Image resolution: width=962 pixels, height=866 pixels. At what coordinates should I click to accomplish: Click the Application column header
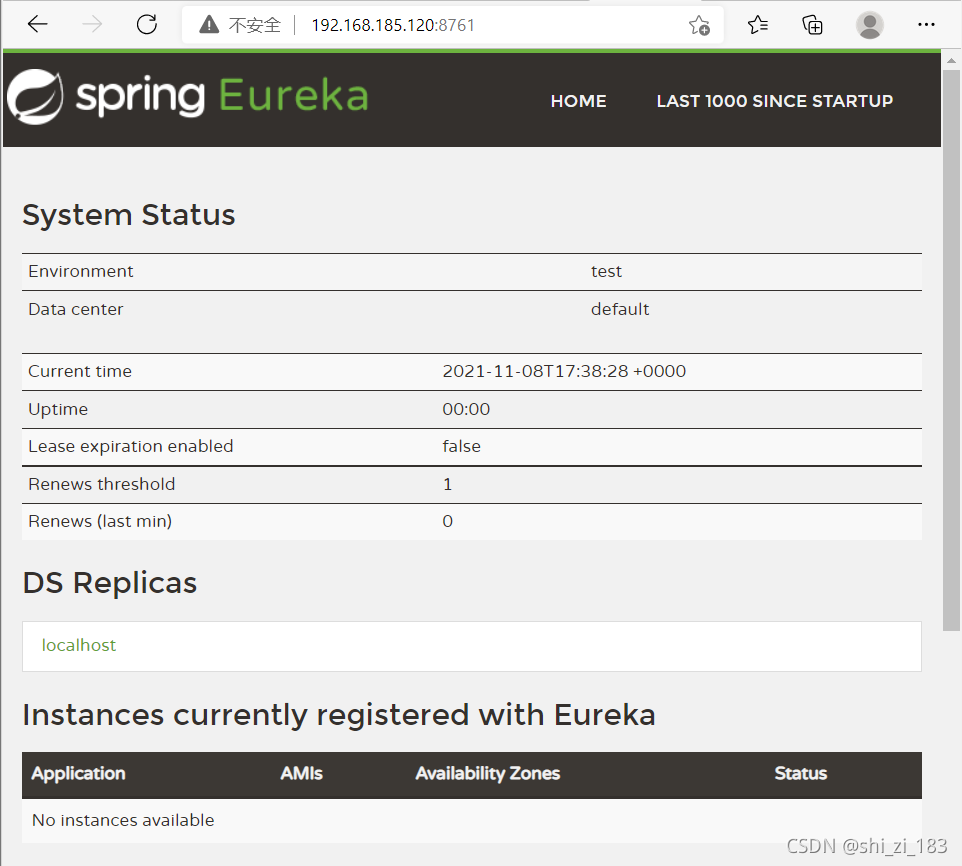(x=79, y=773)
